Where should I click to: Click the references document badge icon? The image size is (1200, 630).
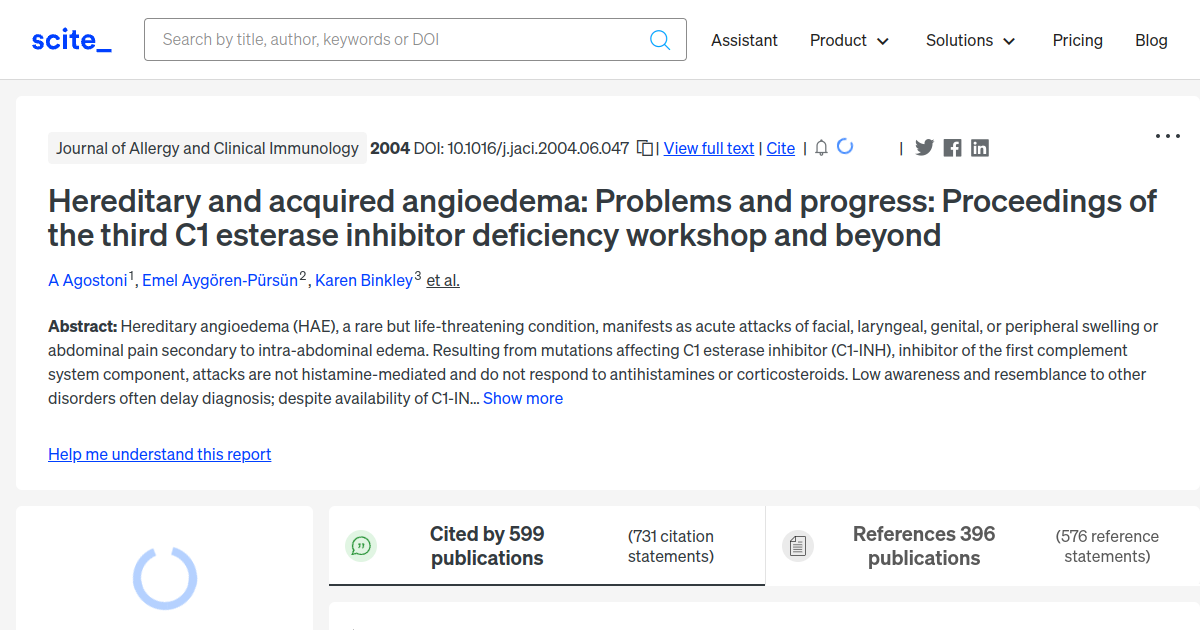[798, 546]
